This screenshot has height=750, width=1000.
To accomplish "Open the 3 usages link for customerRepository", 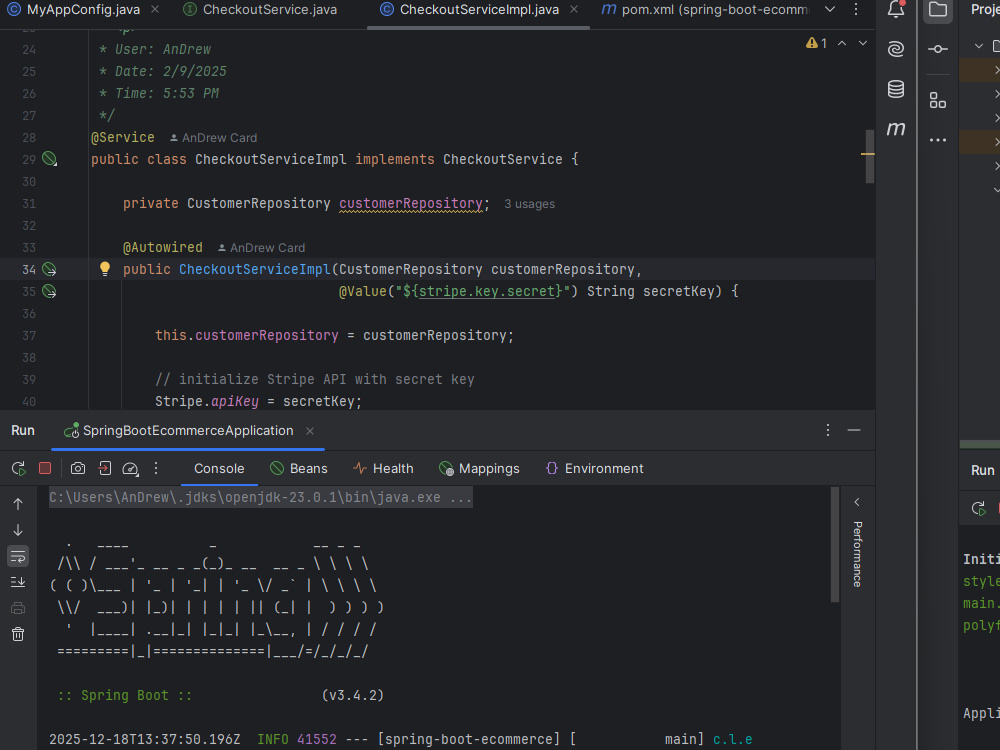I will coord(530,203).
